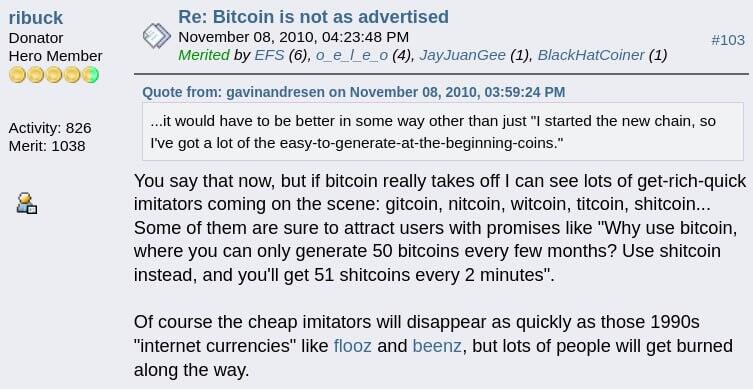Click the 'Merit: 1038' stat text
This screenshot has width=753, height=389.
47,146
